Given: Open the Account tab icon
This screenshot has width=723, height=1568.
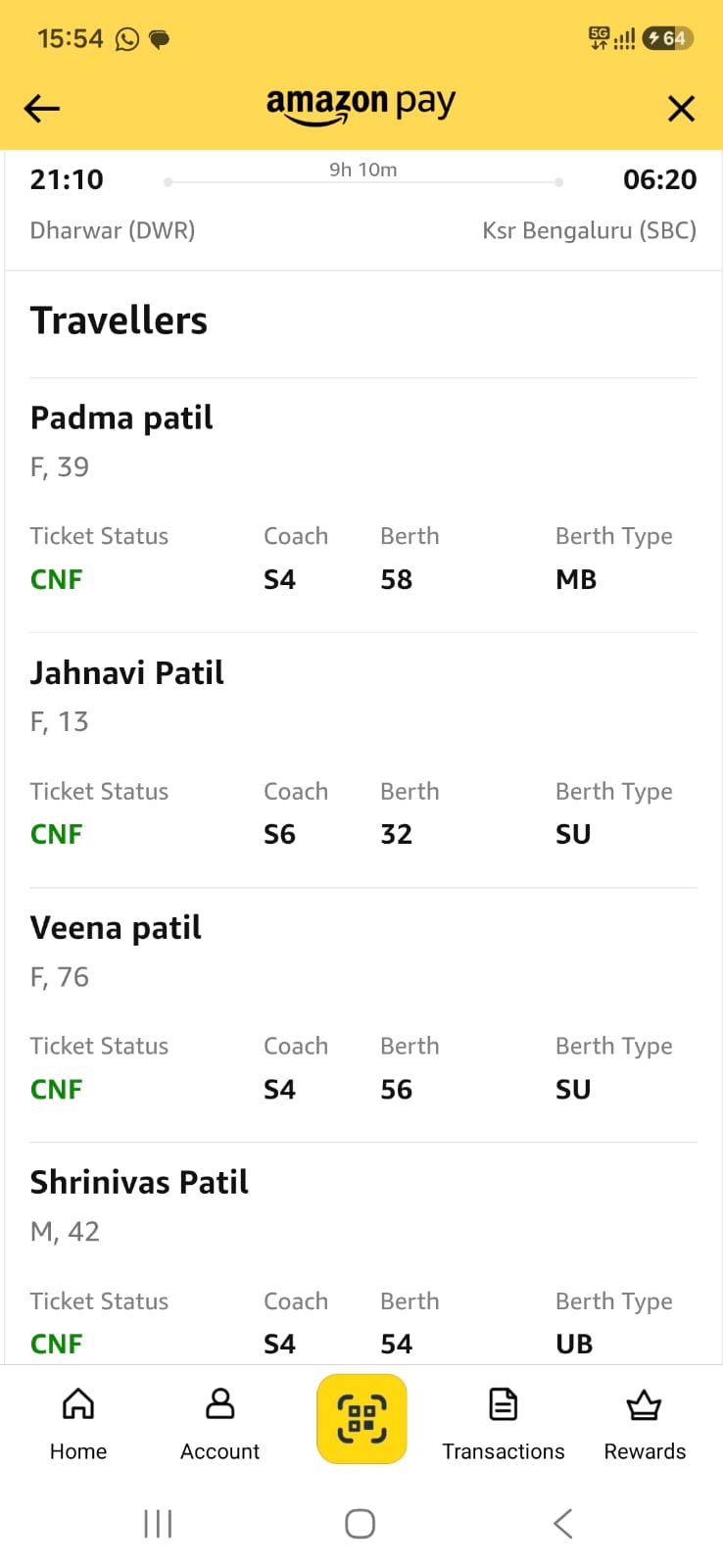Looking at the screenshot, I should (219, 1403).
